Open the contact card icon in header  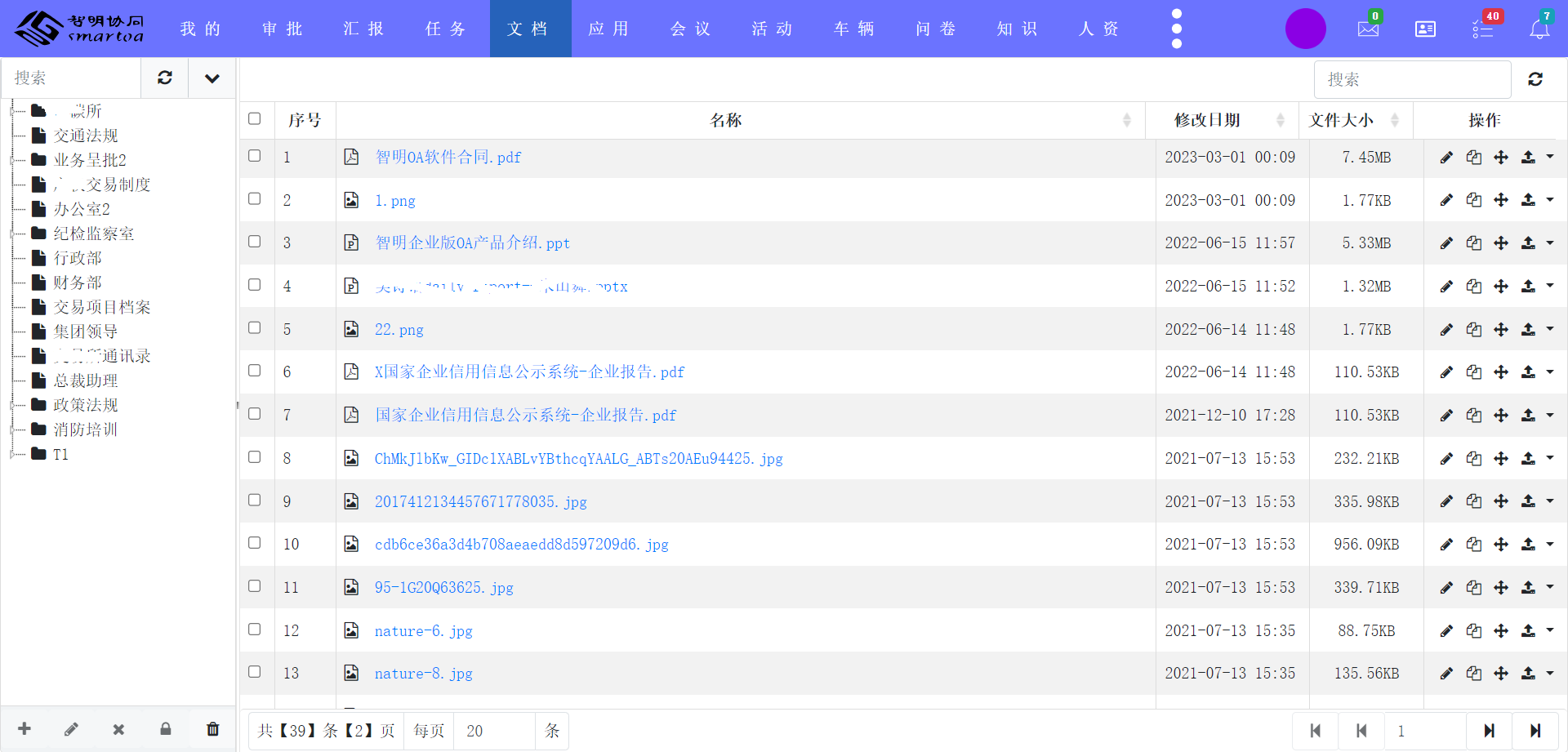coord(1425,29)
